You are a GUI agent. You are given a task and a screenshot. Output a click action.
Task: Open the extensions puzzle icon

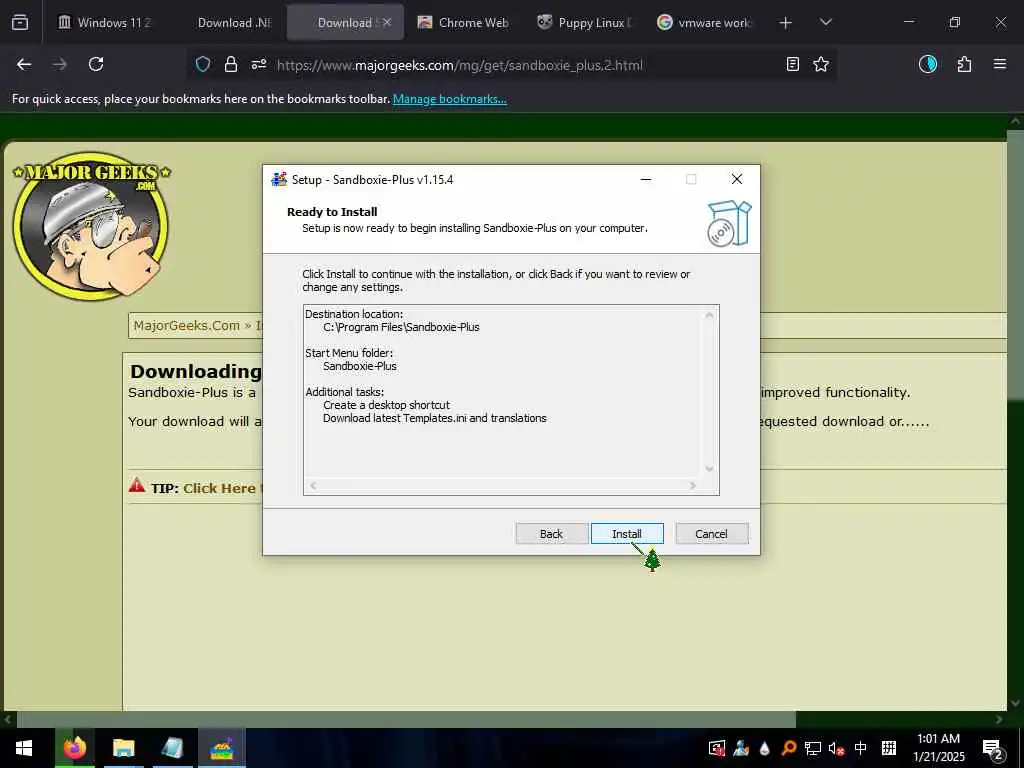(964, 64)
